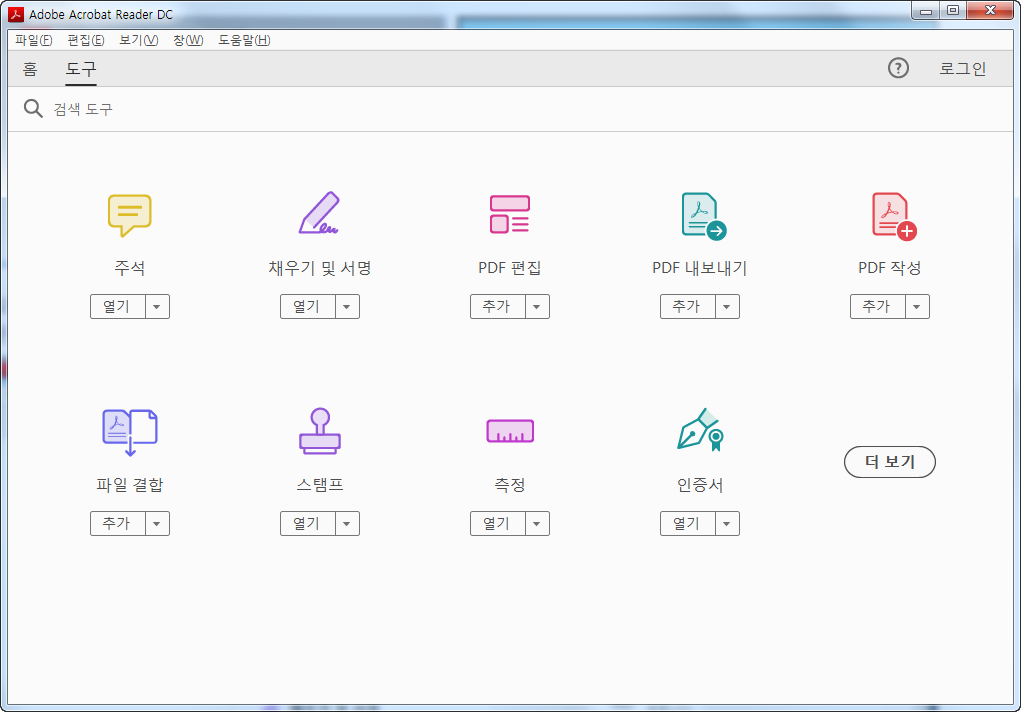Click the PDF 작성 create icon
Screen dimensions: 1021x712
(x=893, y=216)
